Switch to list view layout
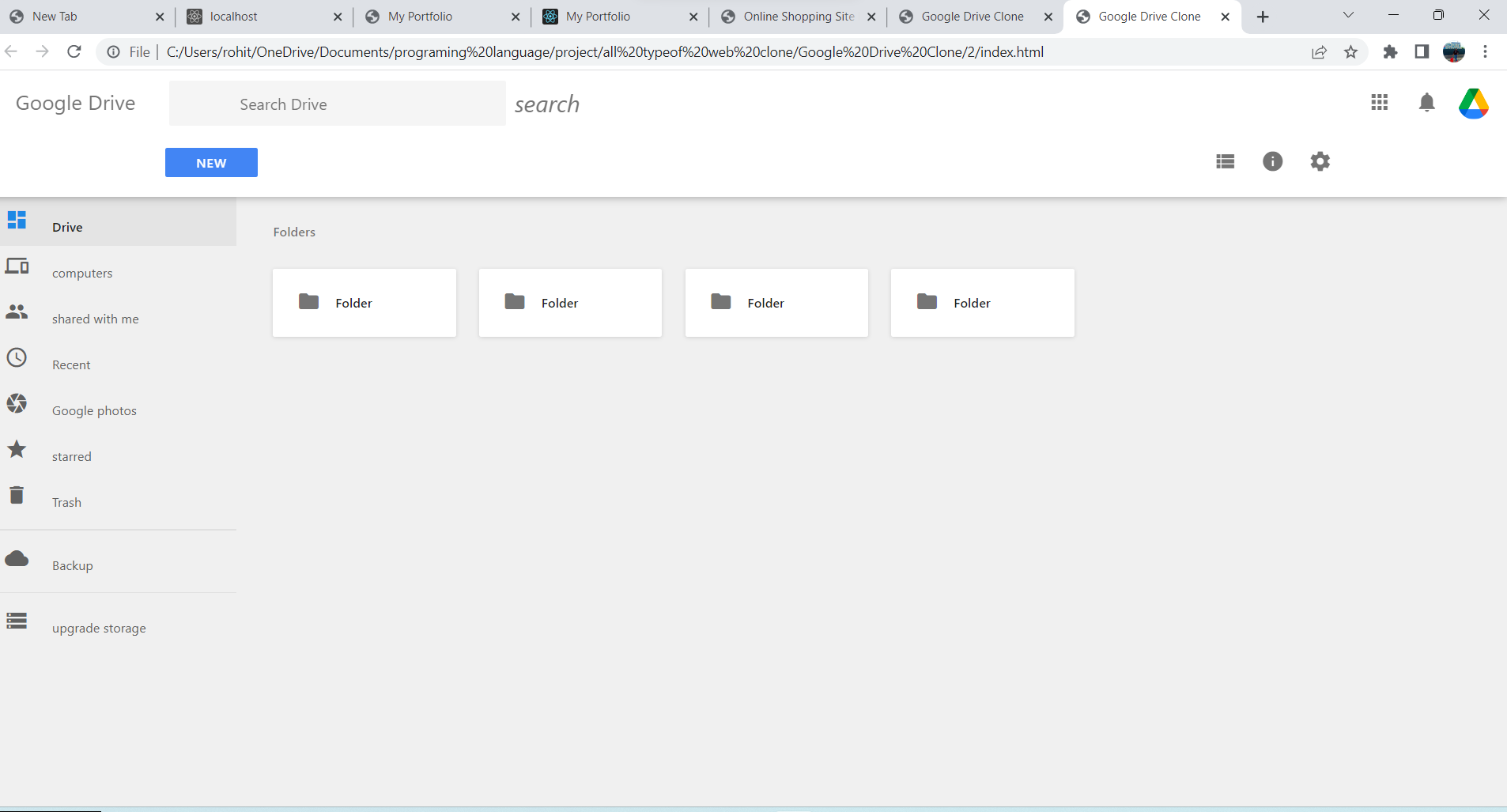Screen dimensions: 1507x812 pos(1224,161)
